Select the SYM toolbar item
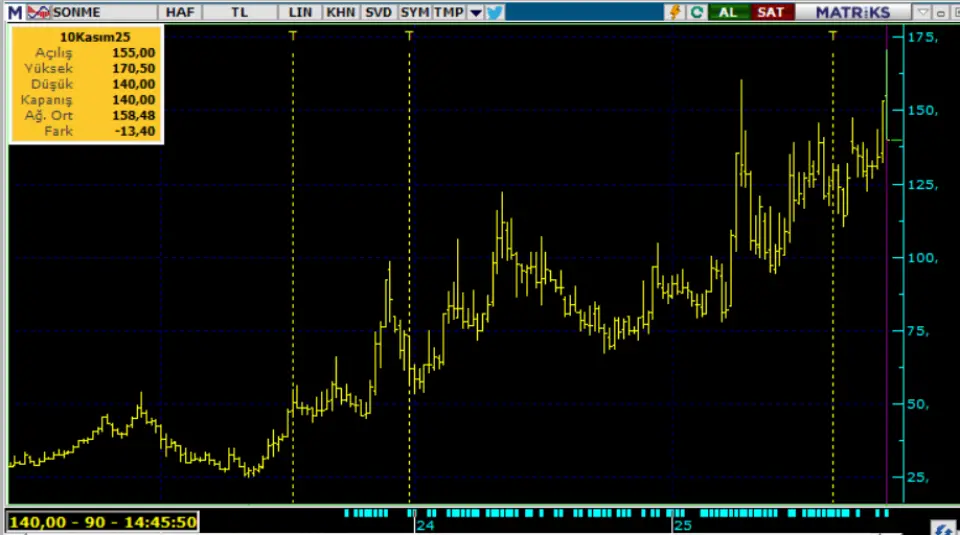Image resolution: width=960 pixels, height=535 pixels. [414, 12]
